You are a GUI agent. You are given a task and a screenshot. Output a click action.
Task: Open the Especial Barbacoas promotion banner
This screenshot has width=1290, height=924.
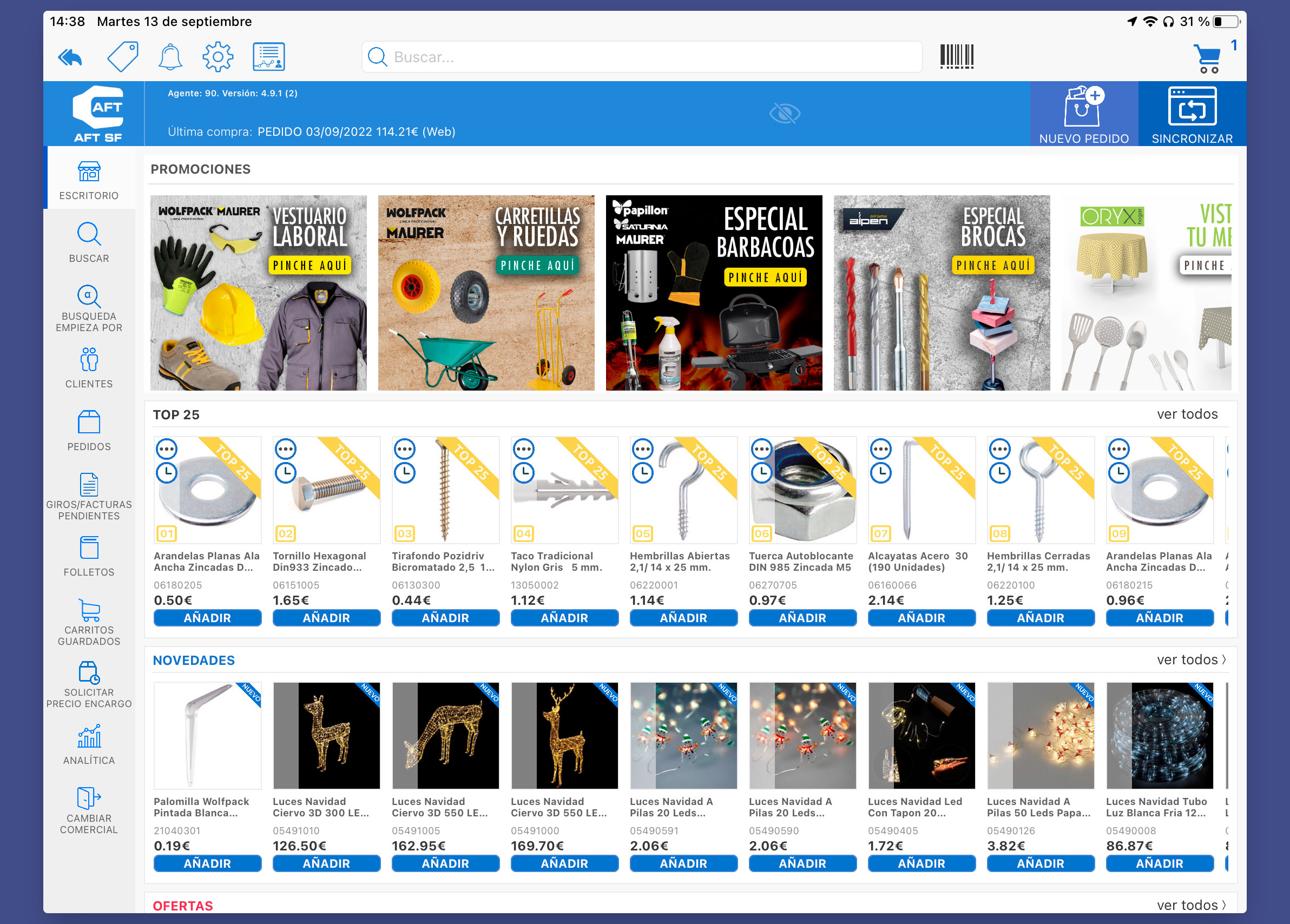pos(714,293)
